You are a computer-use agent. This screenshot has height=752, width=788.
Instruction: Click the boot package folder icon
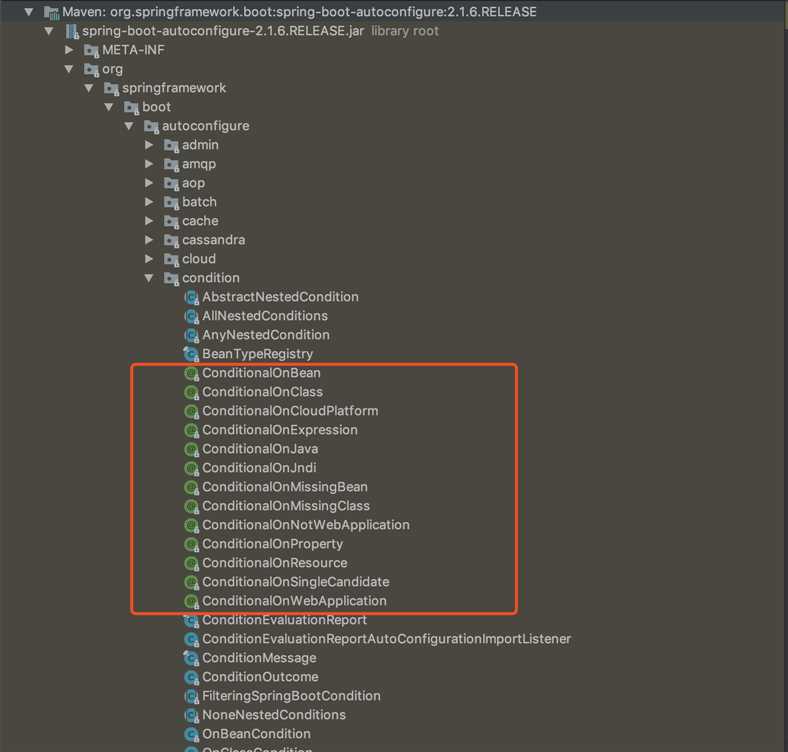pos(132,108)
